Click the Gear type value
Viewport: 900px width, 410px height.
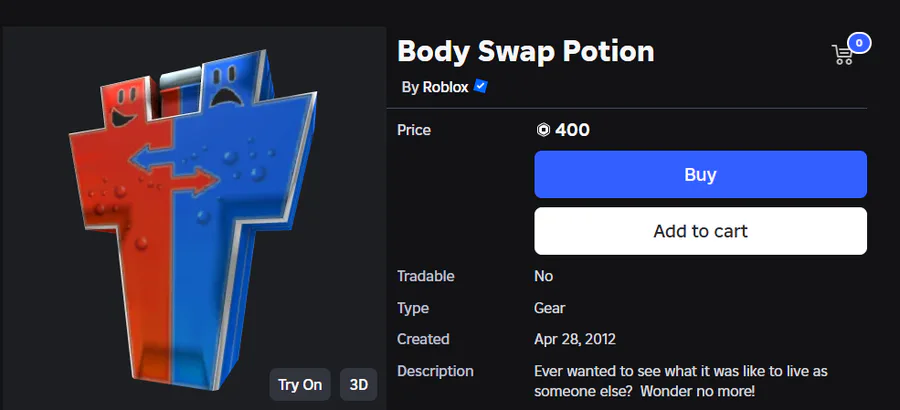(x=549, y=308)
